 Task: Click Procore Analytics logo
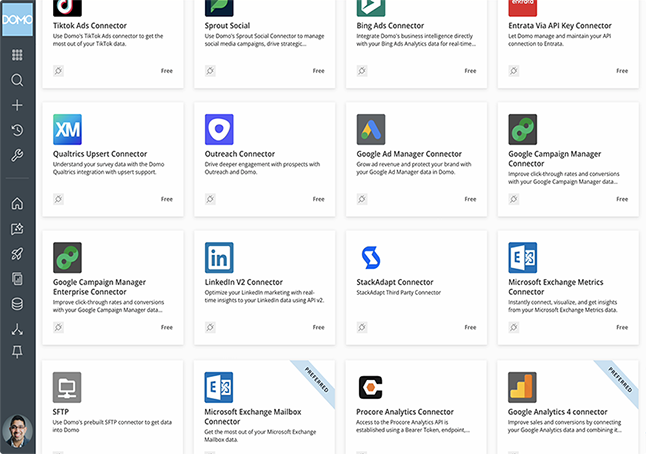(x=370, y=387)
